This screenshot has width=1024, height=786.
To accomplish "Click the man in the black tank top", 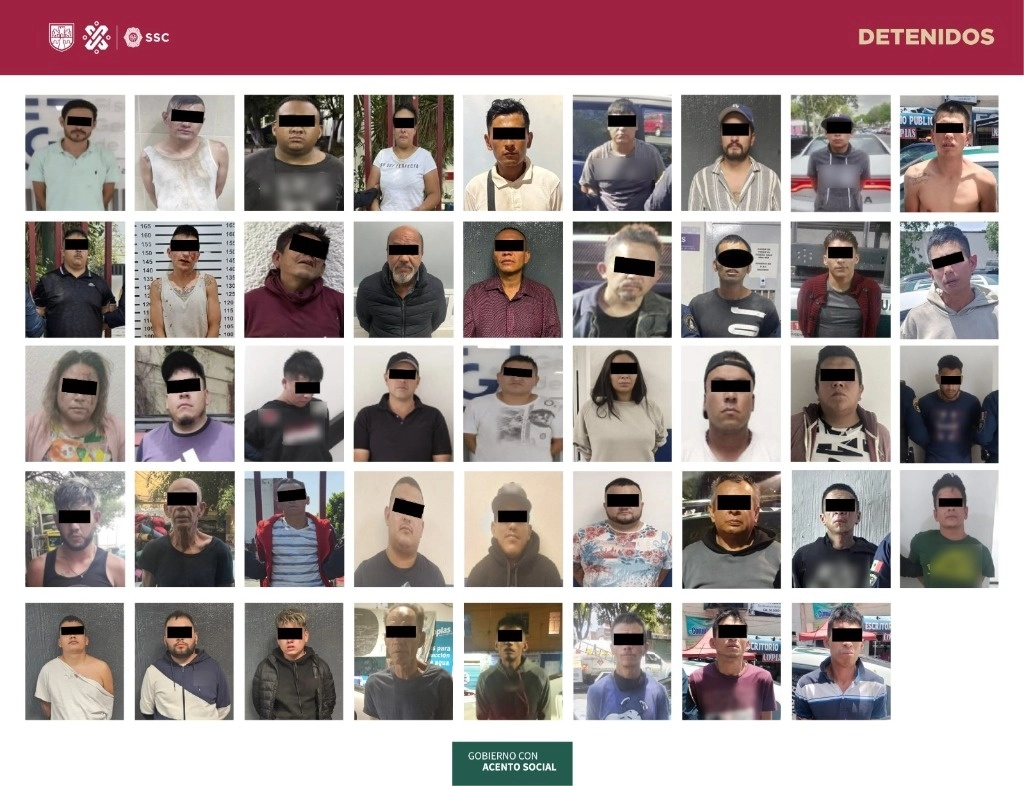I will (x=75, y=529).
